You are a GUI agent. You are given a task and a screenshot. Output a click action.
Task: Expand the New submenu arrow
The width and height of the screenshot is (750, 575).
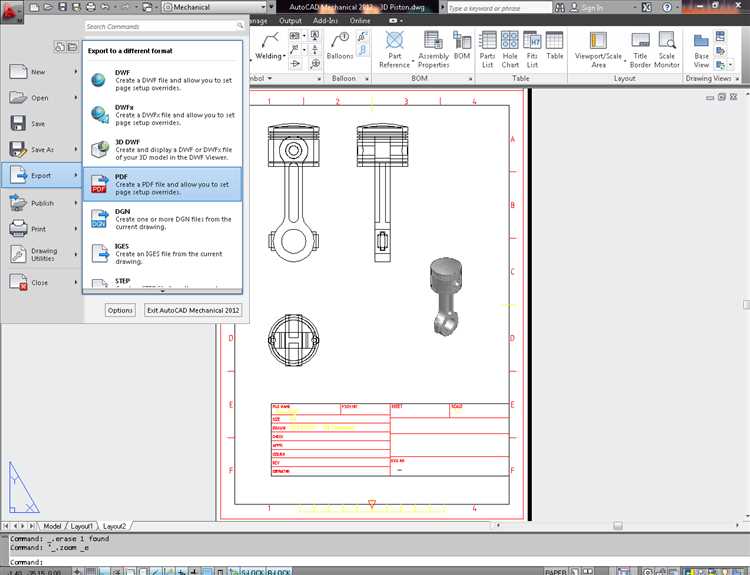pyautogui.click(x=76, y=72)
